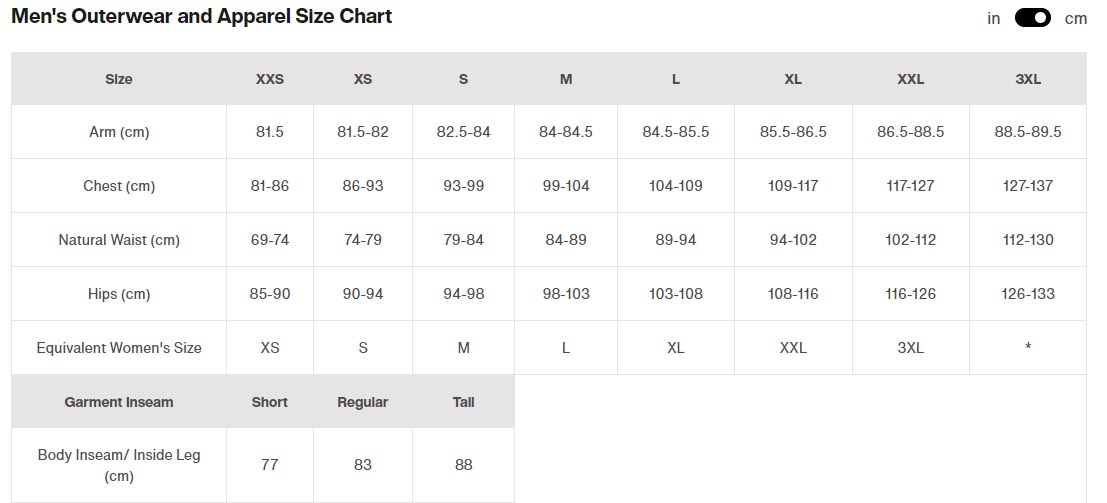The height and width of the screenshot is (503, 1107).
Task: Click the "in" unit label
Action: 994,18
